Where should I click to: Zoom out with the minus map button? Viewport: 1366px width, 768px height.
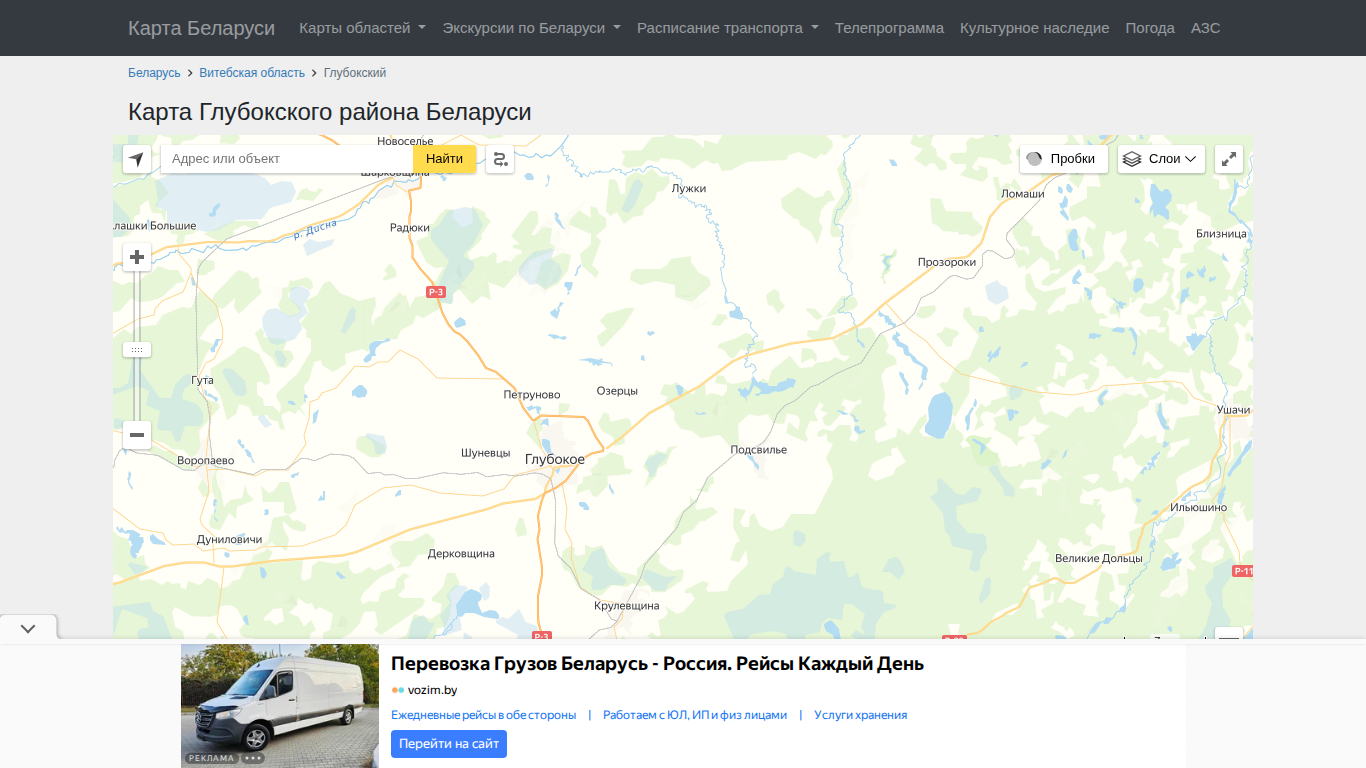(x=137, y=435)
